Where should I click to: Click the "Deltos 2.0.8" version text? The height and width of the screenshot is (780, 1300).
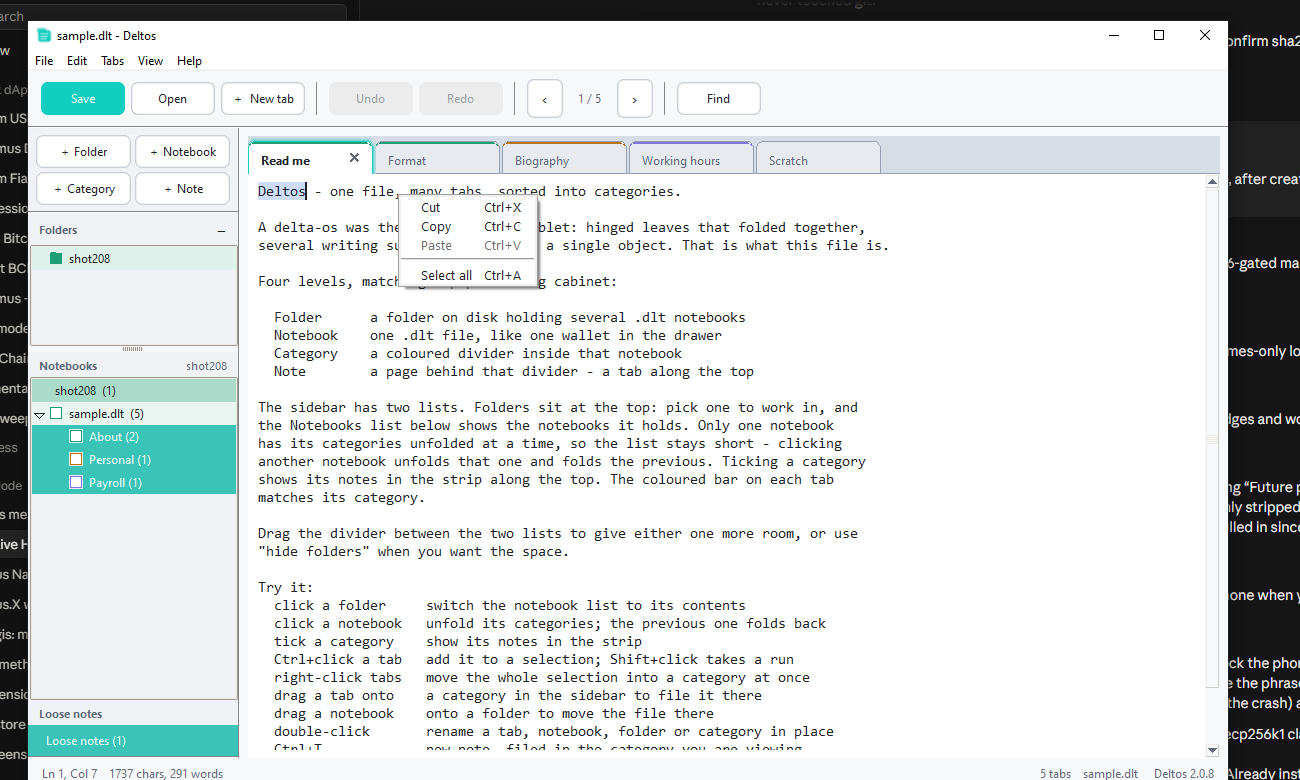point(1184,773)
